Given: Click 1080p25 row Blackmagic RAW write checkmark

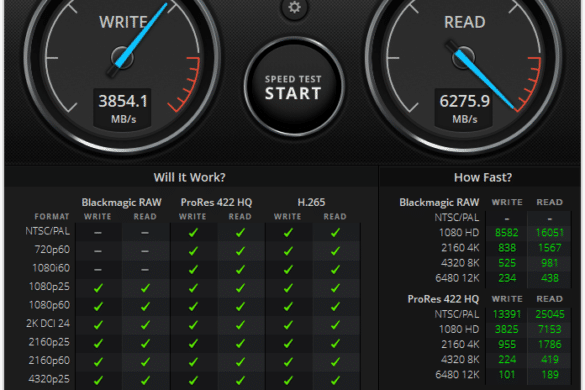Looking at the screenshot, I should click(98, 288).
